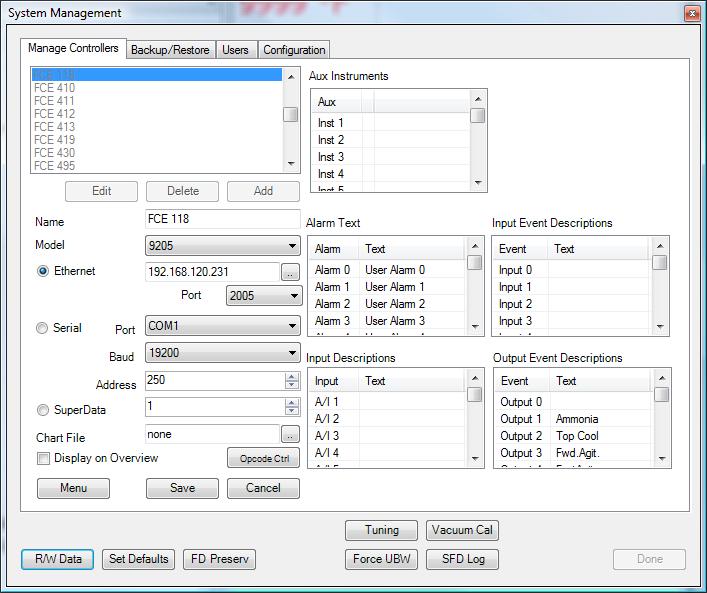Viewport: 707px width, 593px height.
Task: Open the Users tab
Action: (235, 50)
